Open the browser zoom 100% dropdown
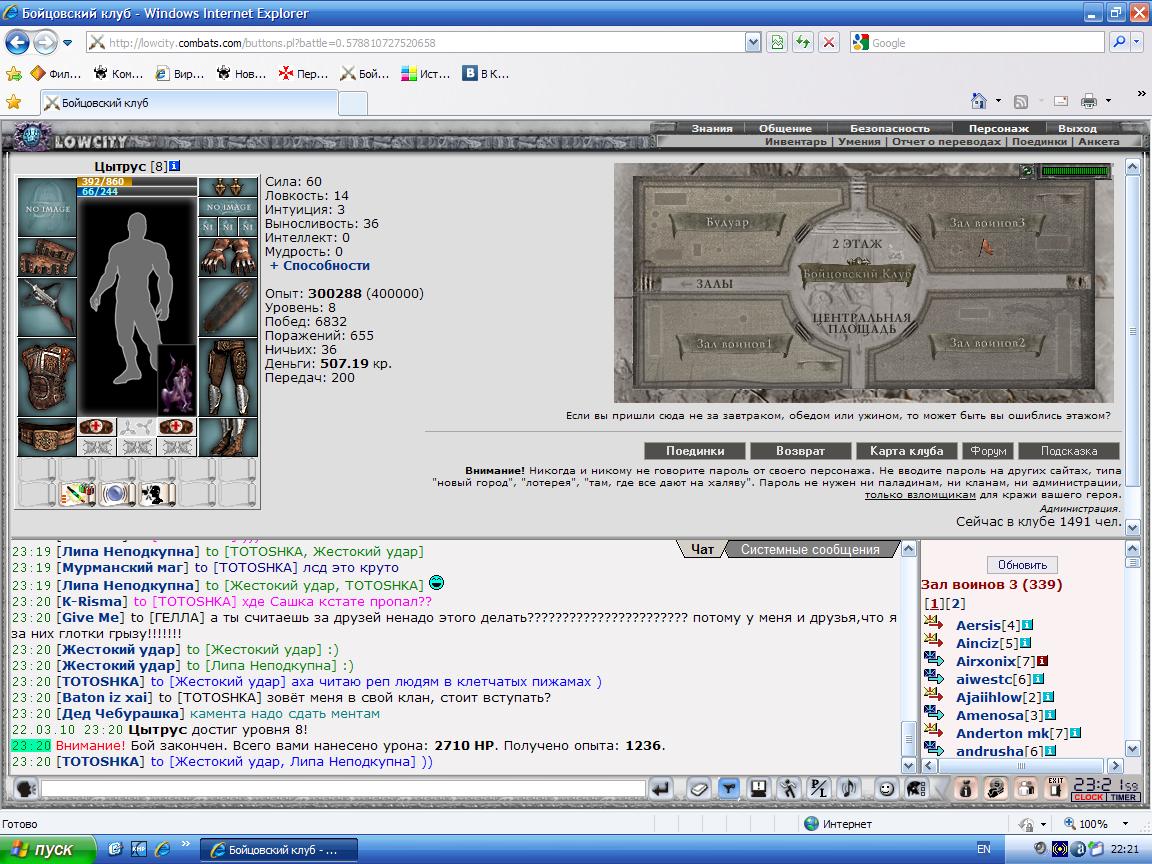 (1125, 824)
